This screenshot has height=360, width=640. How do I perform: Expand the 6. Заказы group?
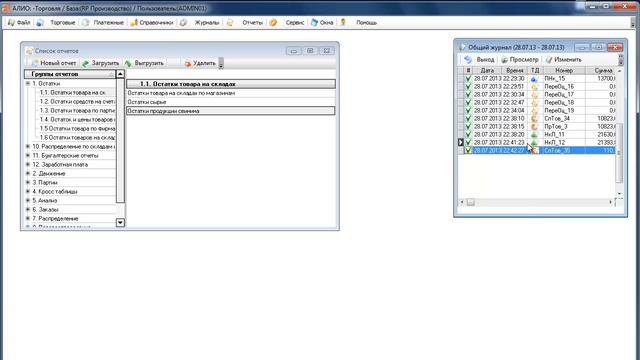pos(28,209)
